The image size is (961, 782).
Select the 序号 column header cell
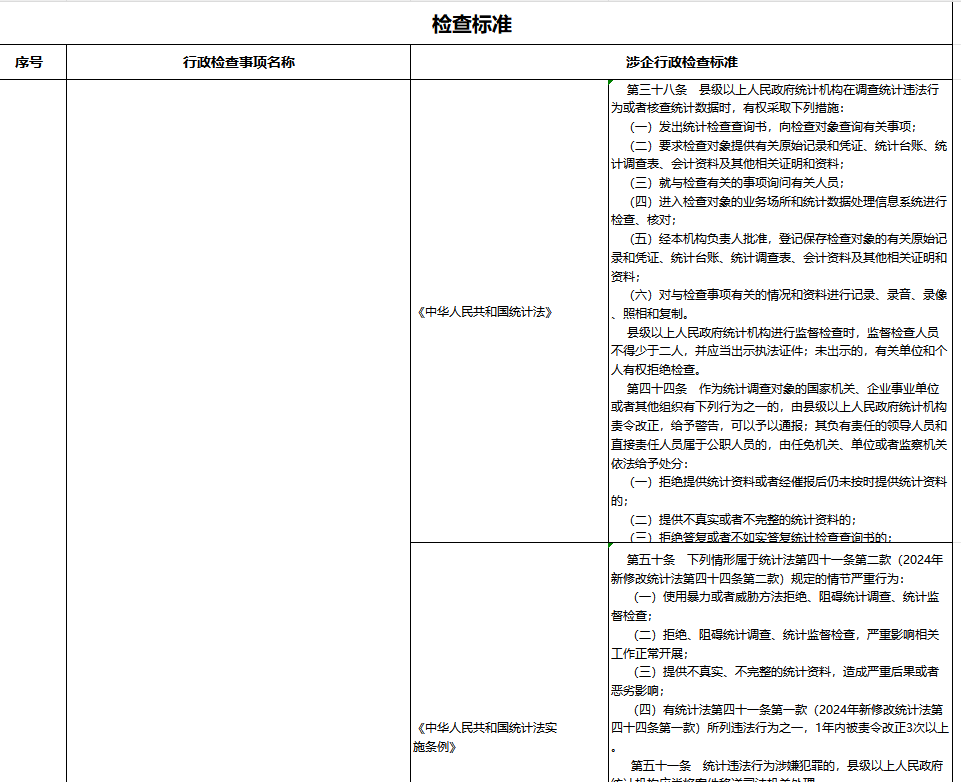point(29,62)
